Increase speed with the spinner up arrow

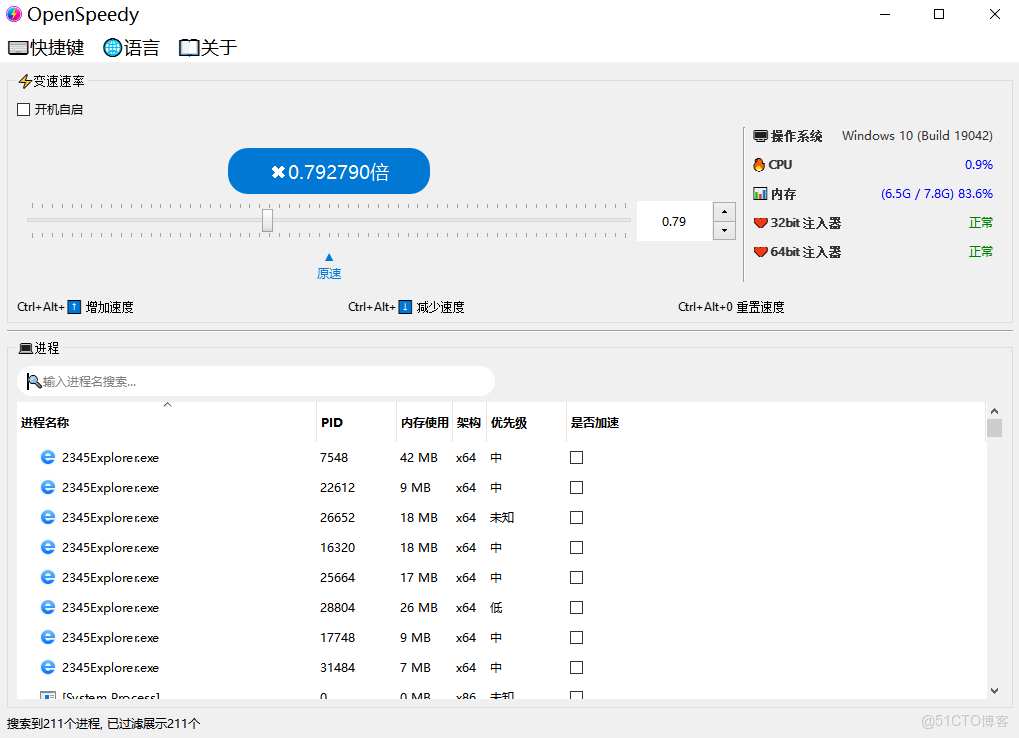tap(724, 212)
